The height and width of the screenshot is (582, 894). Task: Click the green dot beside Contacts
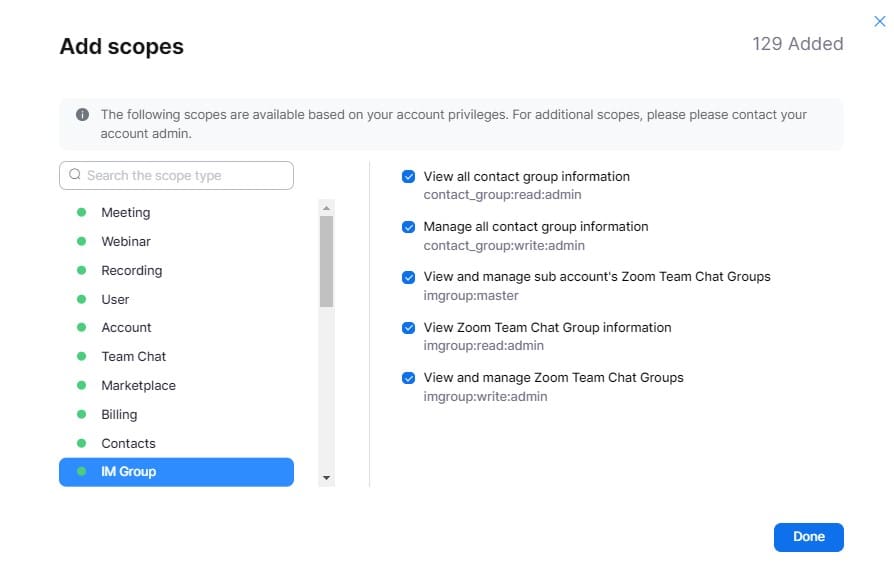82,443
